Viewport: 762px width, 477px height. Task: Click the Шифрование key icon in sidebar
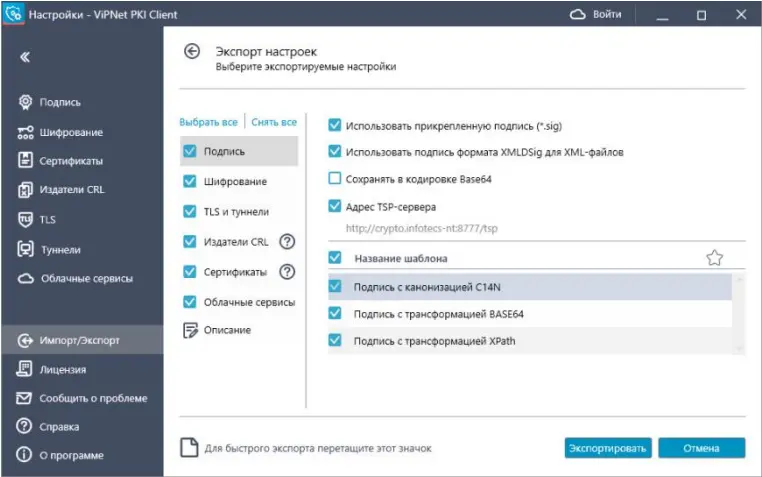pos(25,132)
